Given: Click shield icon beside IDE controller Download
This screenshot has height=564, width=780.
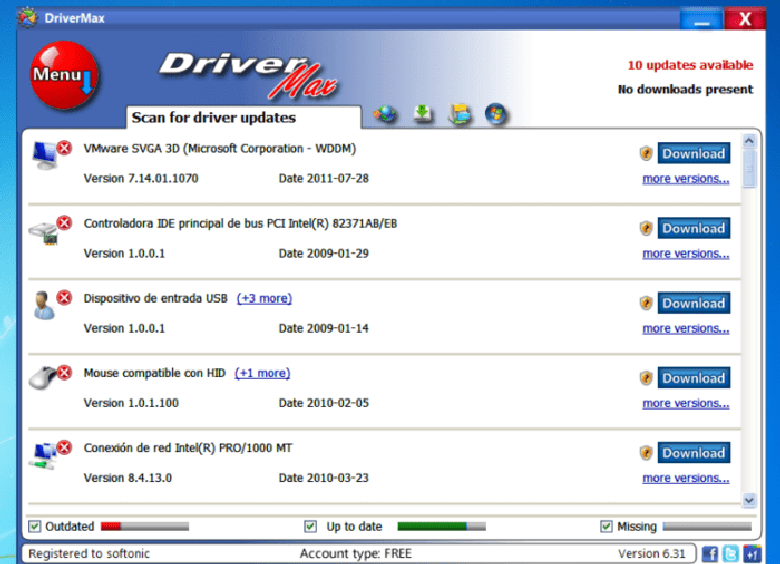Looking at the screenshot, I should coord(646,228).
